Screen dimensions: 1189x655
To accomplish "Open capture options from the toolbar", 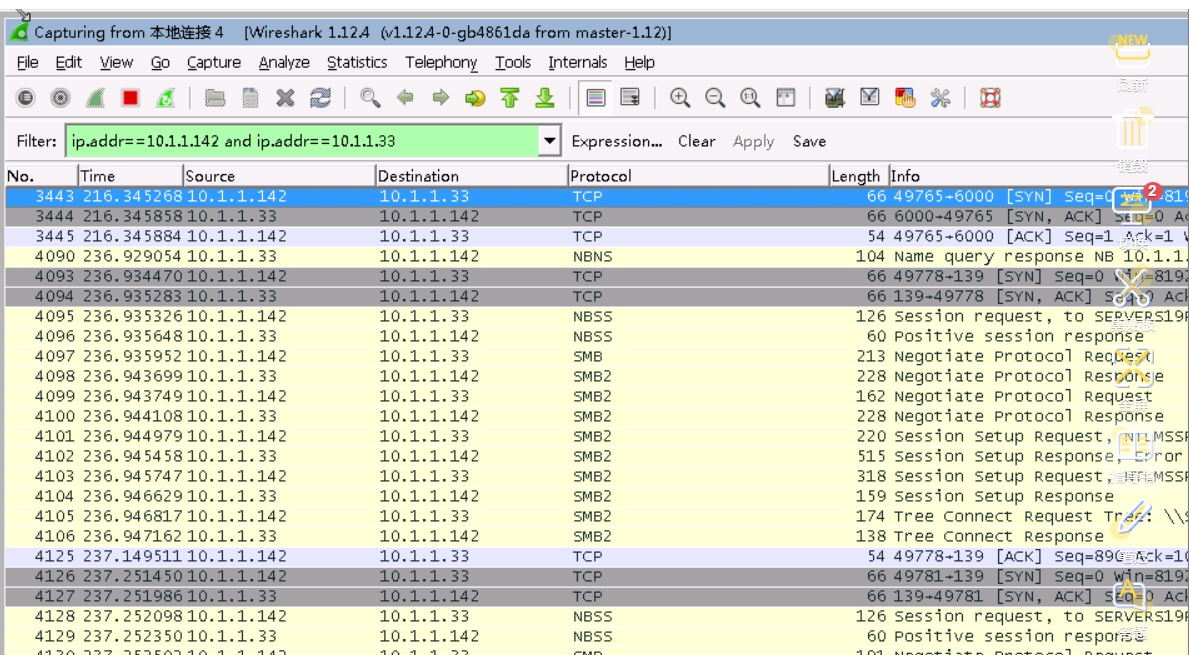I will coord(61,98).
